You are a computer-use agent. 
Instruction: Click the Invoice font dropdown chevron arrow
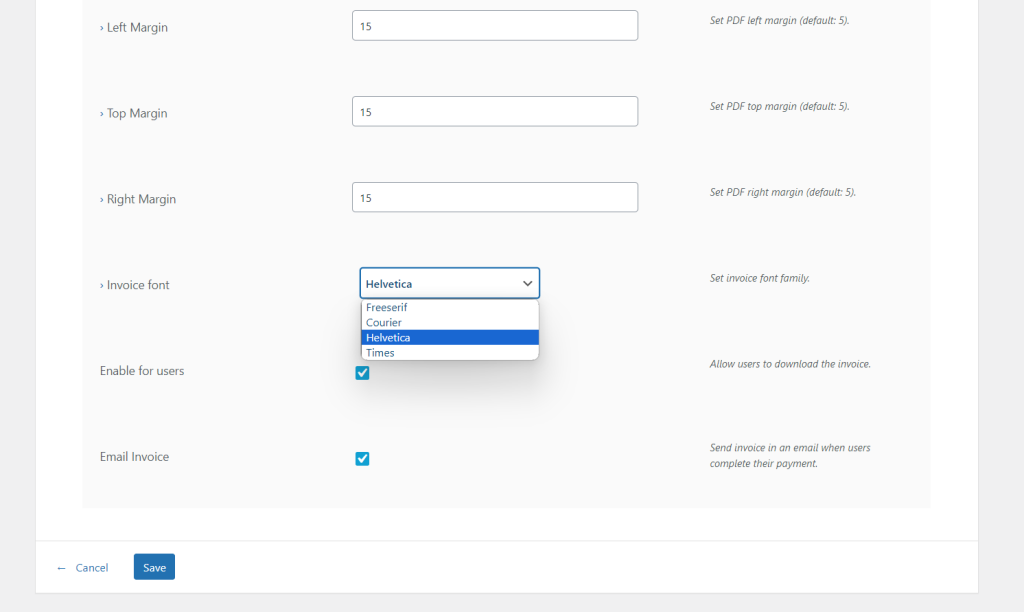527,284
